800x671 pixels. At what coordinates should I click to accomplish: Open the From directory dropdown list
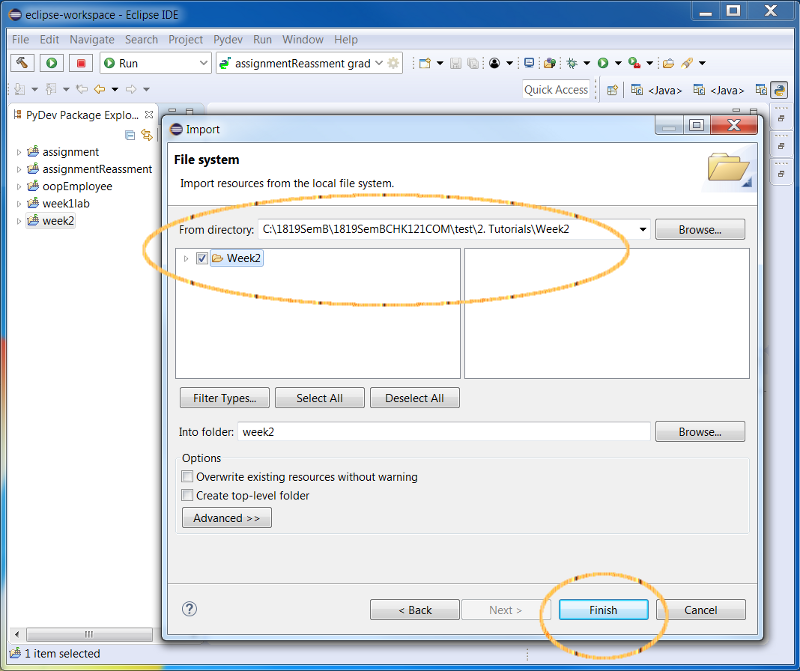tap(642, 229)
